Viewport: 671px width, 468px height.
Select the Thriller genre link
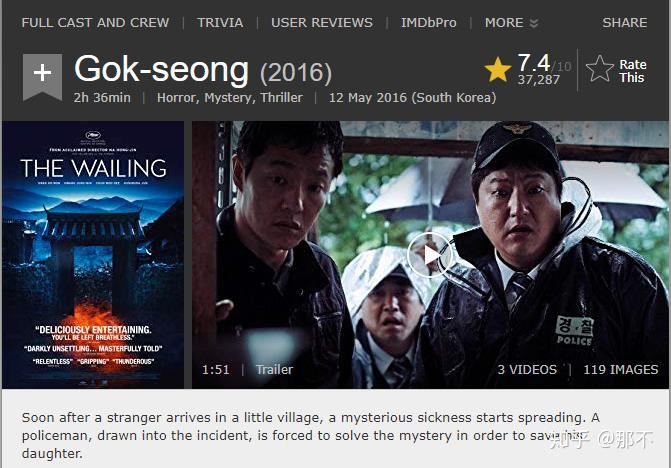pos(282,98)
